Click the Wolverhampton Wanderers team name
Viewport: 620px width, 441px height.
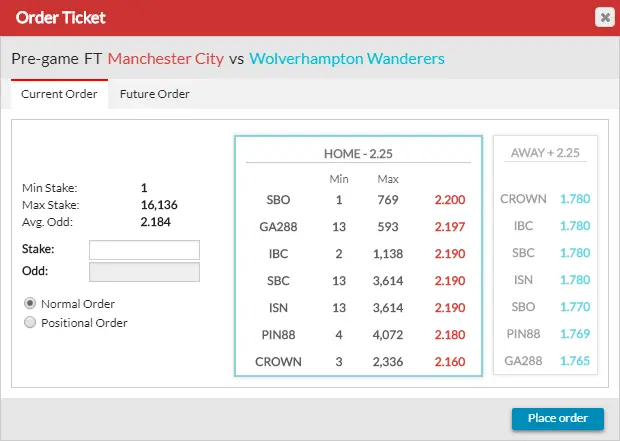[347, 59]
